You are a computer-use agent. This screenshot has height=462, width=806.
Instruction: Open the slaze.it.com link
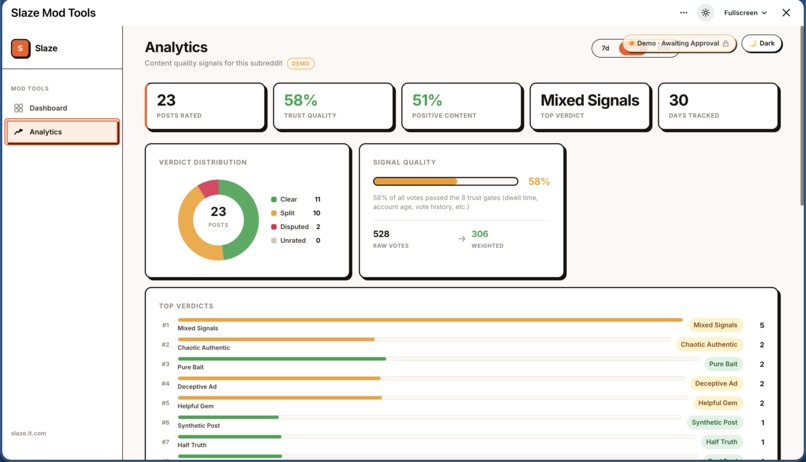tap(28, 433)
